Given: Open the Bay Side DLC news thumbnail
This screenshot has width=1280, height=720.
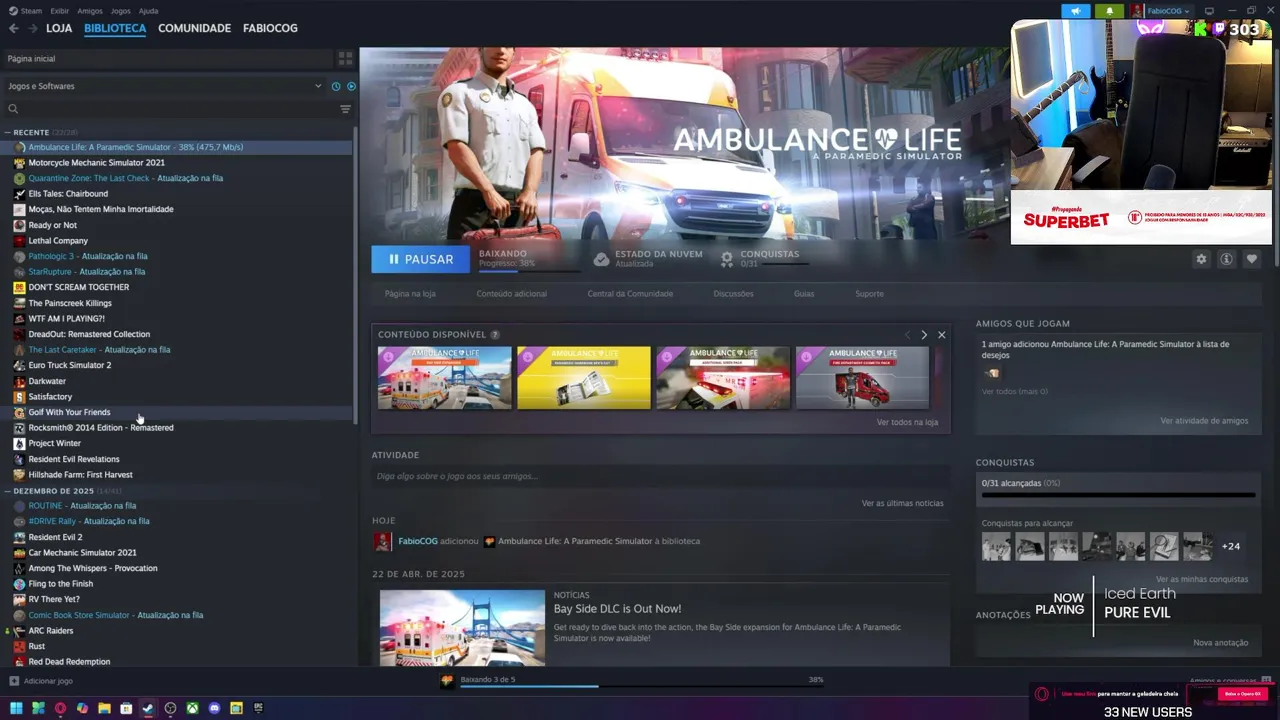Looking at the screenshot, I should coord(462,627).
